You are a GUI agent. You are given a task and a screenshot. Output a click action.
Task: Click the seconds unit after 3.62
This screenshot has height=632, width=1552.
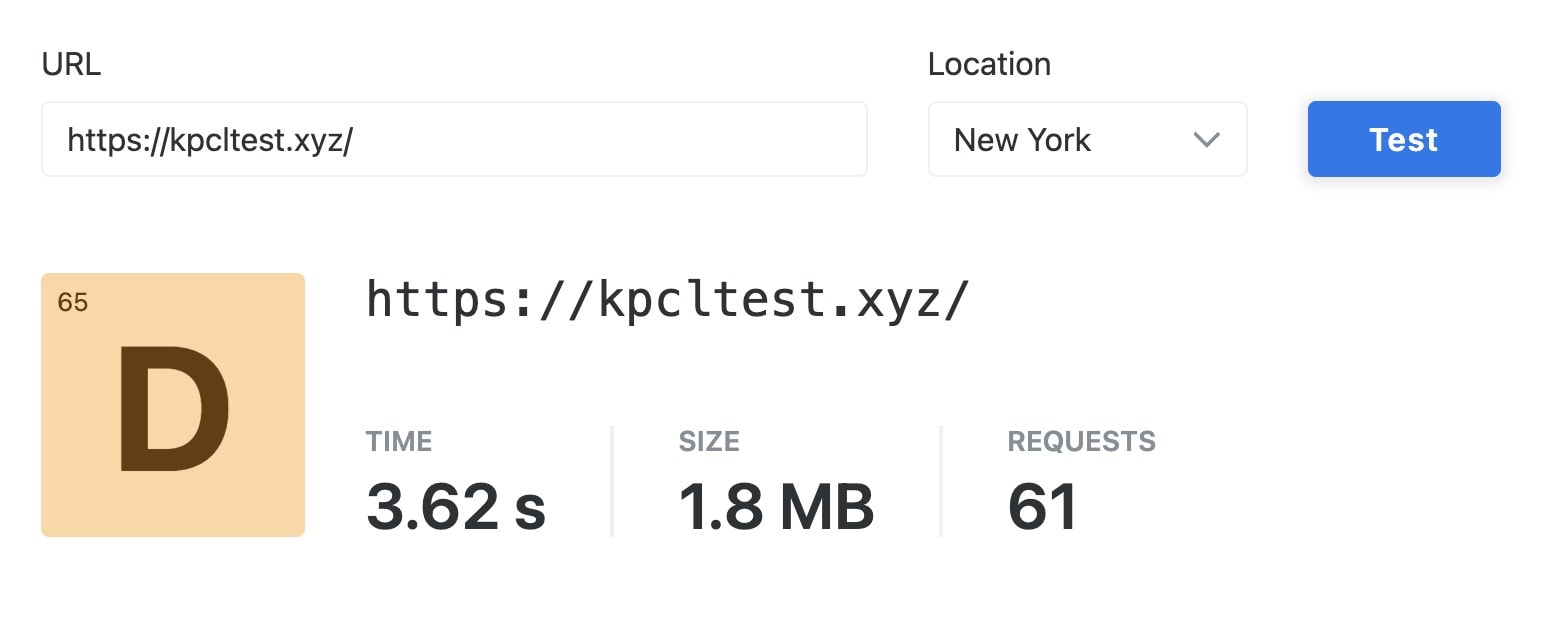coord(529,508)
